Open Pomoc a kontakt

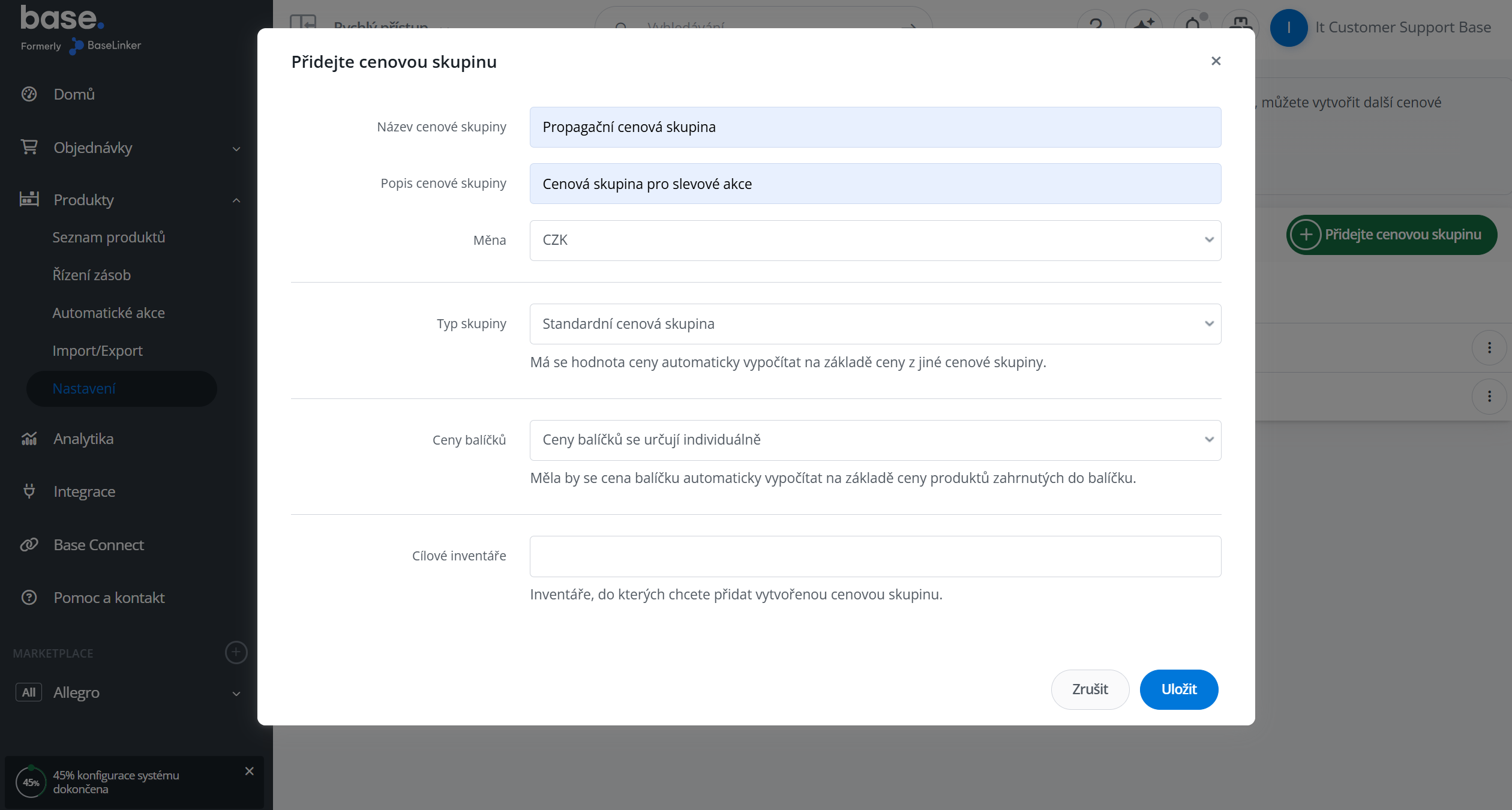[109, 598]
